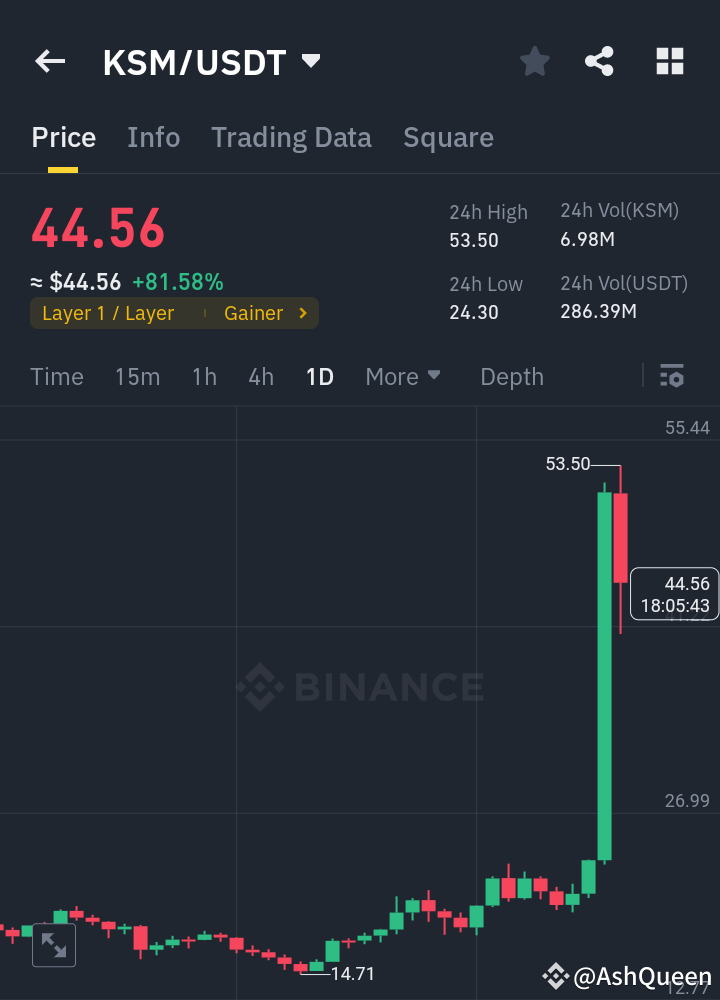The width and height of the screenshot is (720, 1000).
Task: Tap the back arrow to return
Action: (x=49, y=61)
